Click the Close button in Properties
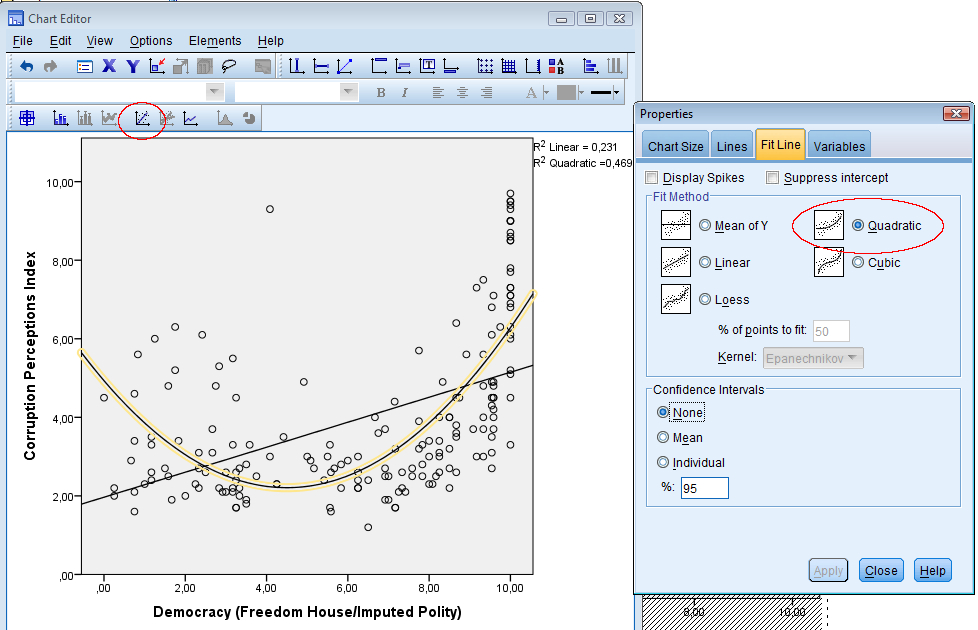 [881, 571]
